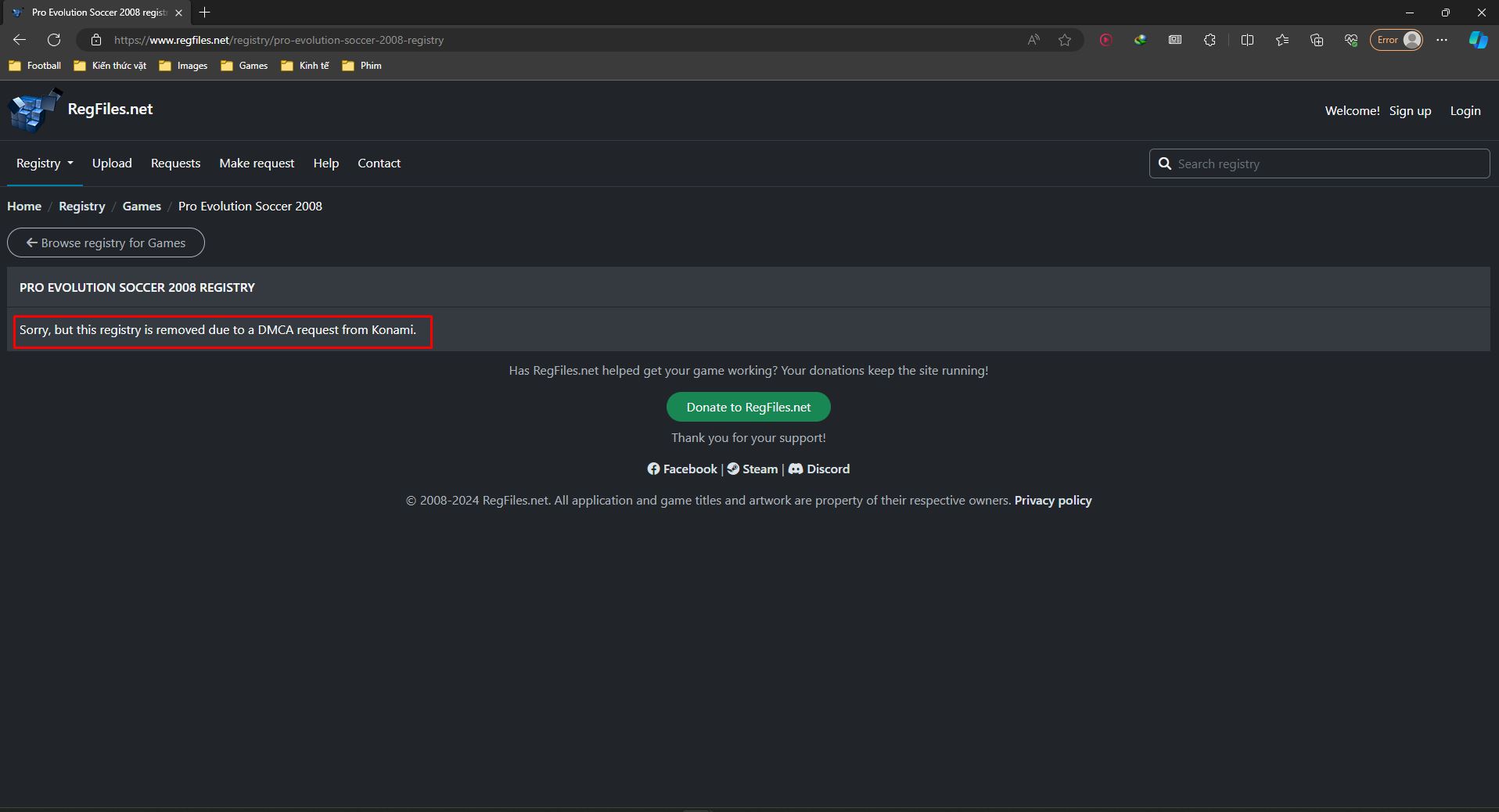Expand the Registry dropdown menu

point(45,163)
